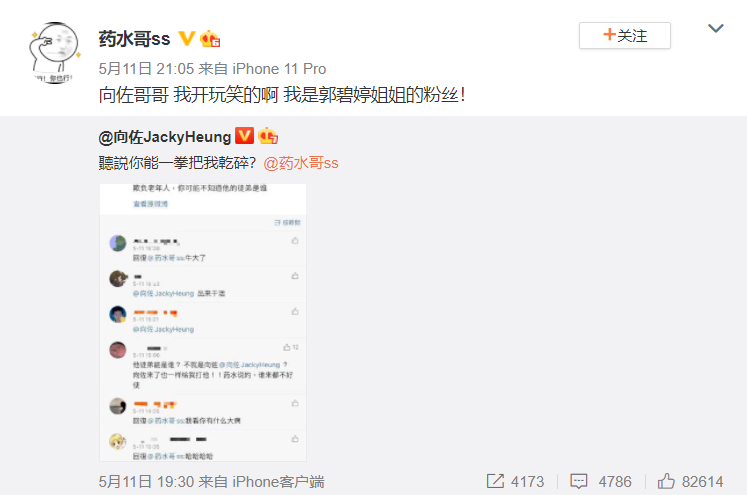Click the 4786 comment count
This screenshot has width=747, height=495.
(615, 482)
